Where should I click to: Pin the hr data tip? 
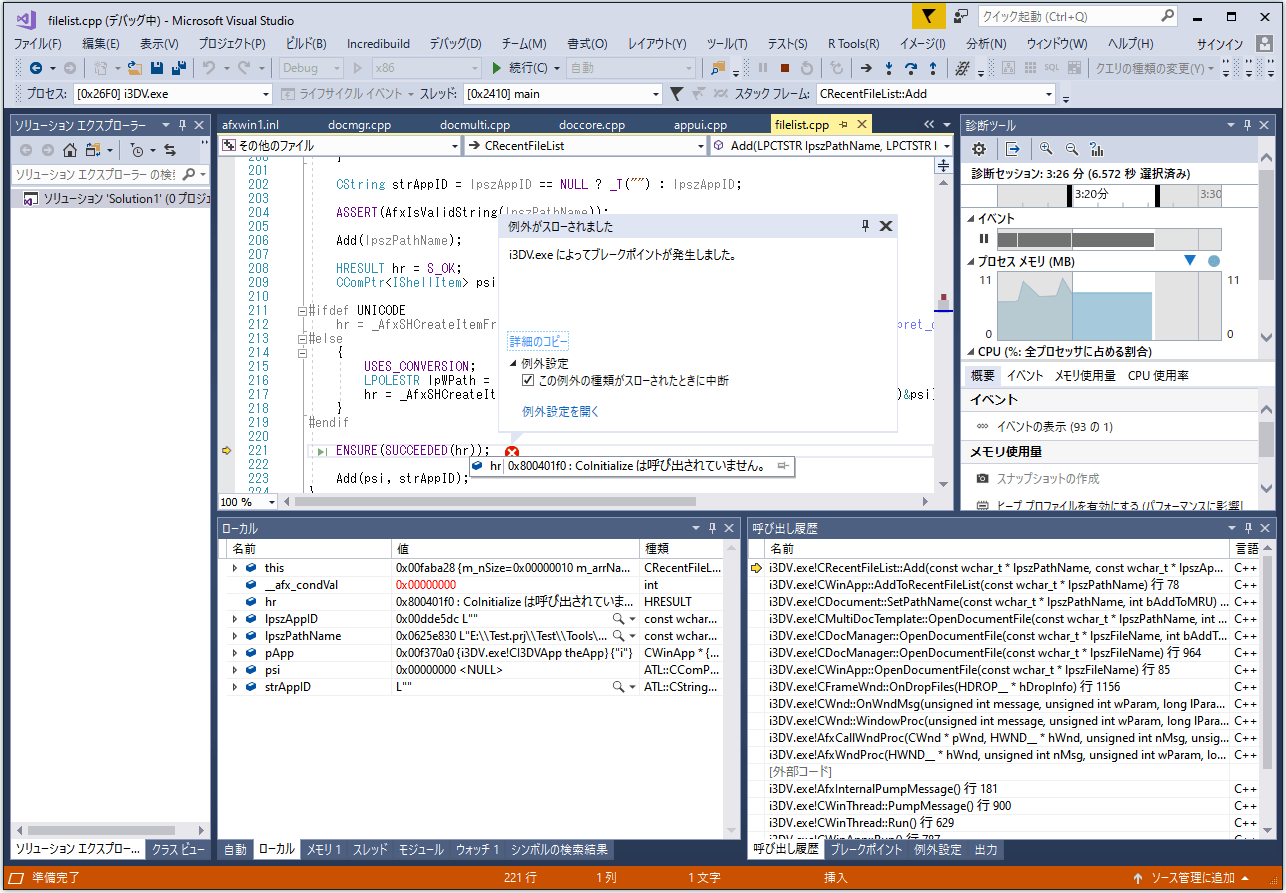[x=782, y=466]
